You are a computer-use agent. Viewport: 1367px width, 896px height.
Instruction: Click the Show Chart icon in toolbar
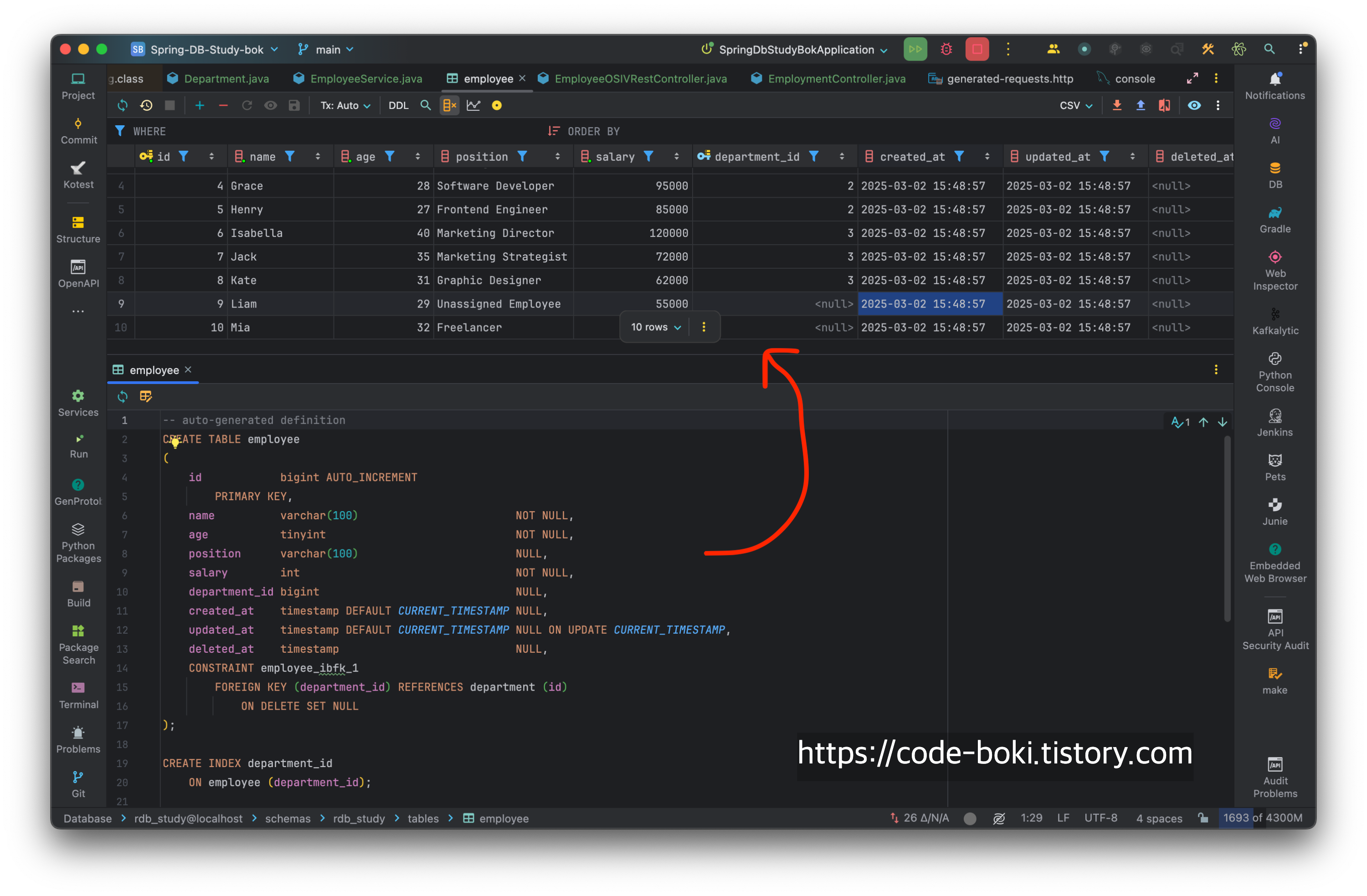coord(473,105)
